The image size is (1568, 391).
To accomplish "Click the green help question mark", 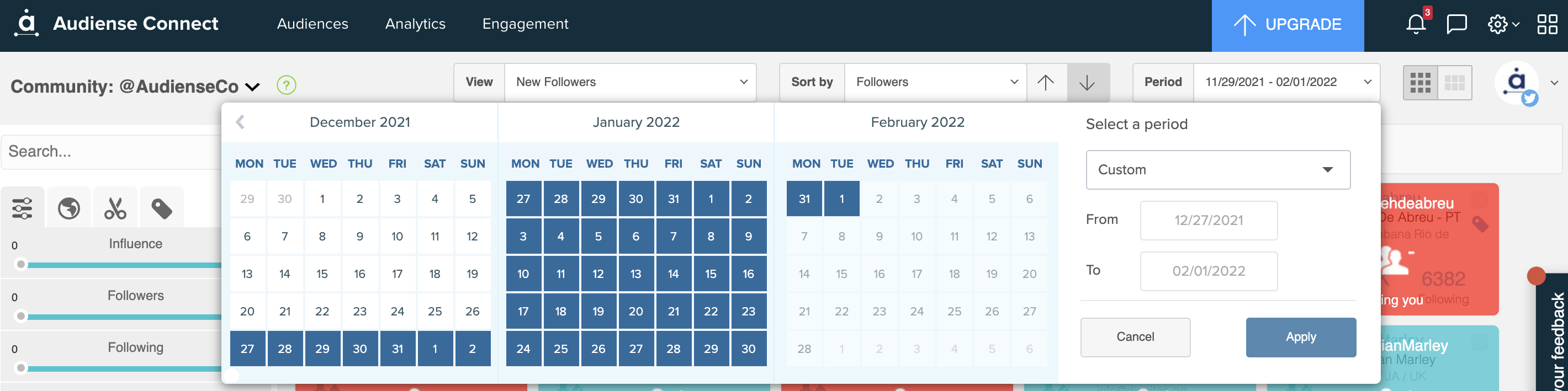I will [x=285, y=84].
